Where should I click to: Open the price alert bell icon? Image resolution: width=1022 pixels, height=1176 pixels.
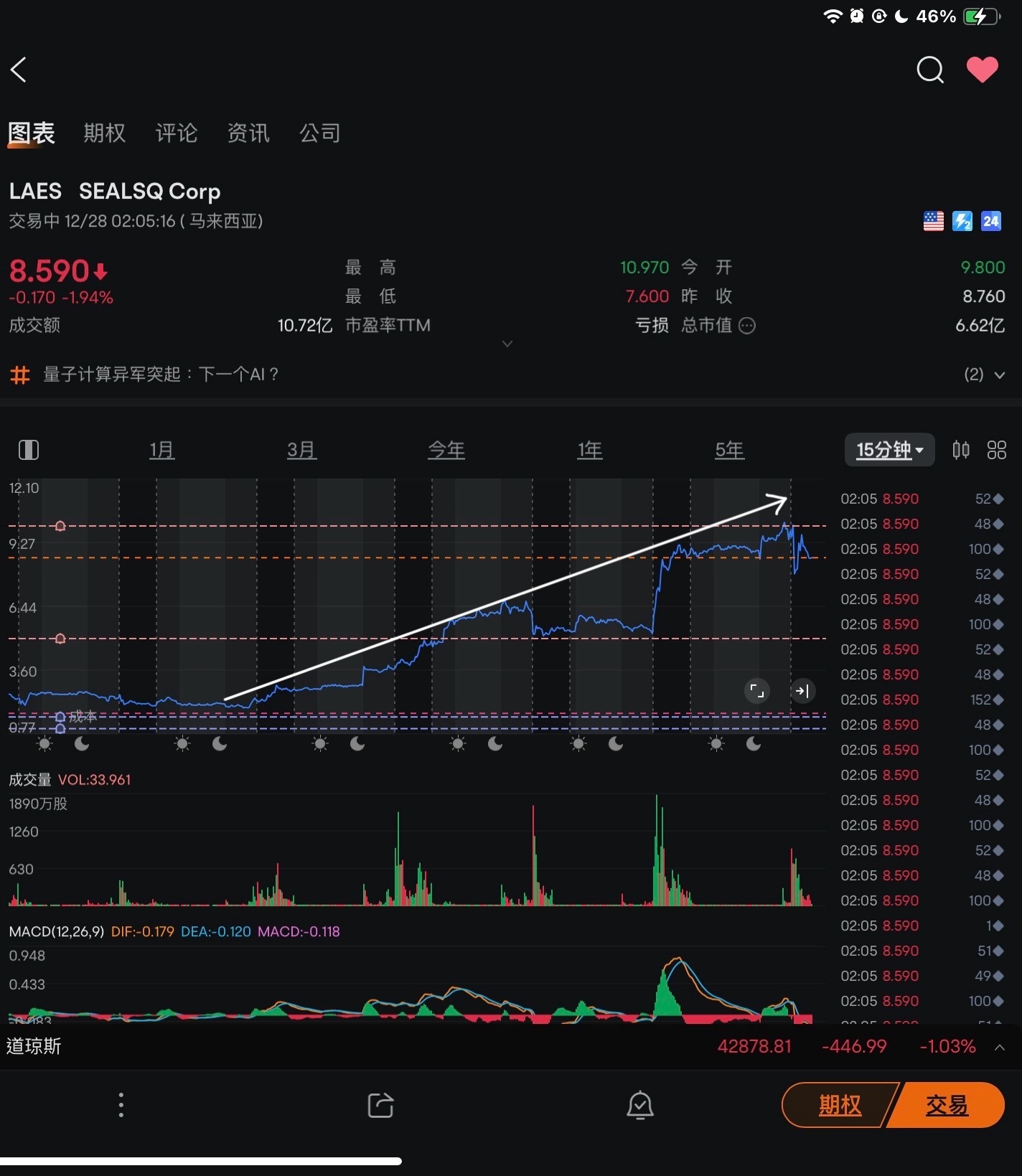point(639,1105)
